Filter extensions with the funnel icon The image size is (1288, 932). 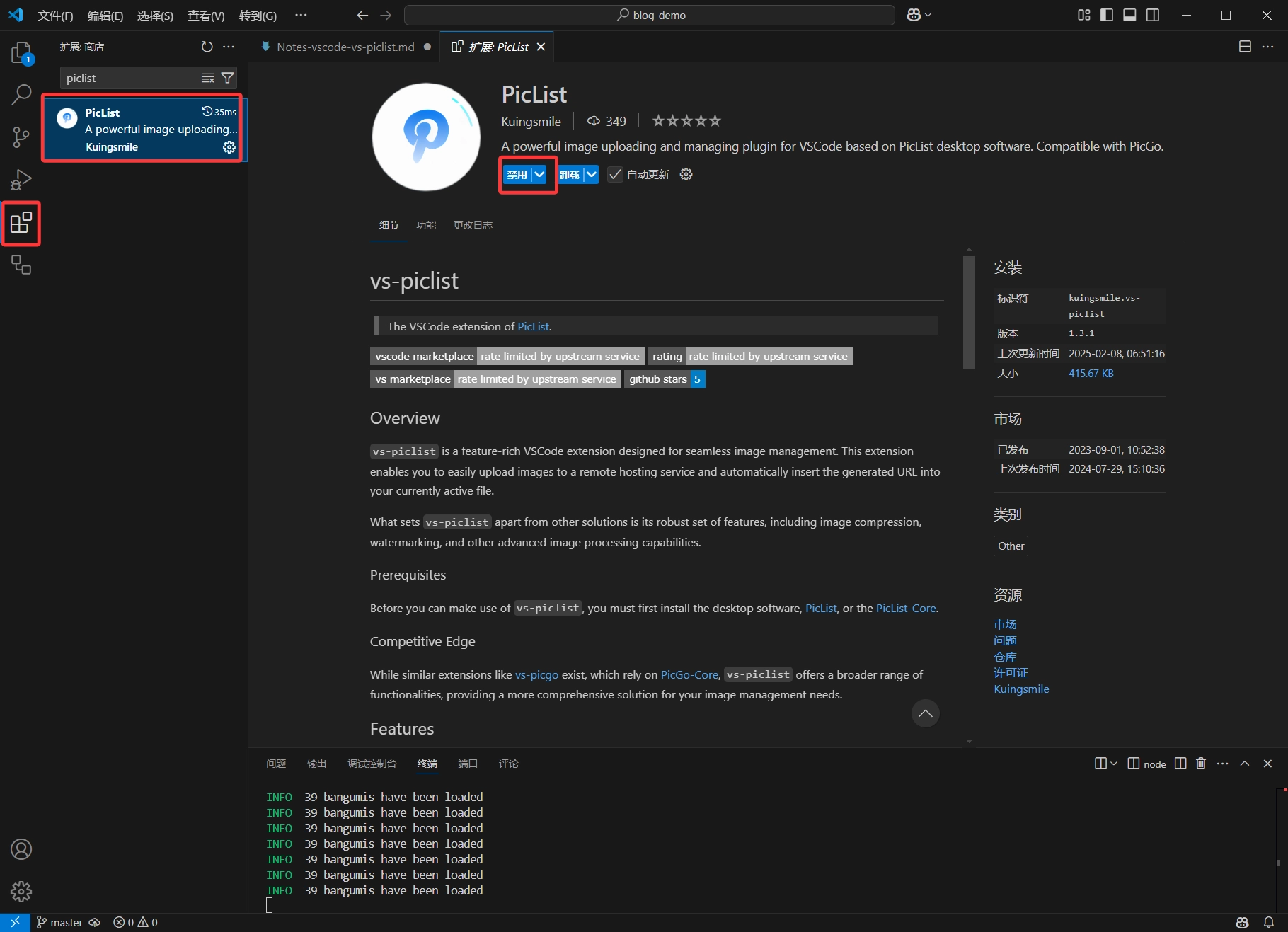(x=227, y=78)
